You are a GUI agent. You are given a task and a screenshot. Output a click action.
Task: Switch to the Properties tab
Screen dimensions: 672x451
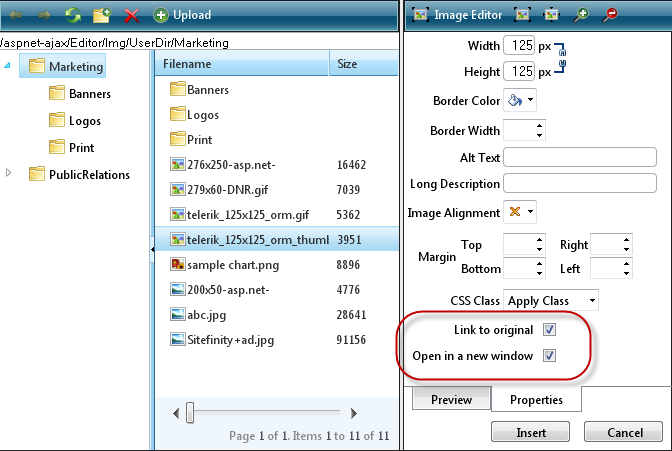(536, 399)
